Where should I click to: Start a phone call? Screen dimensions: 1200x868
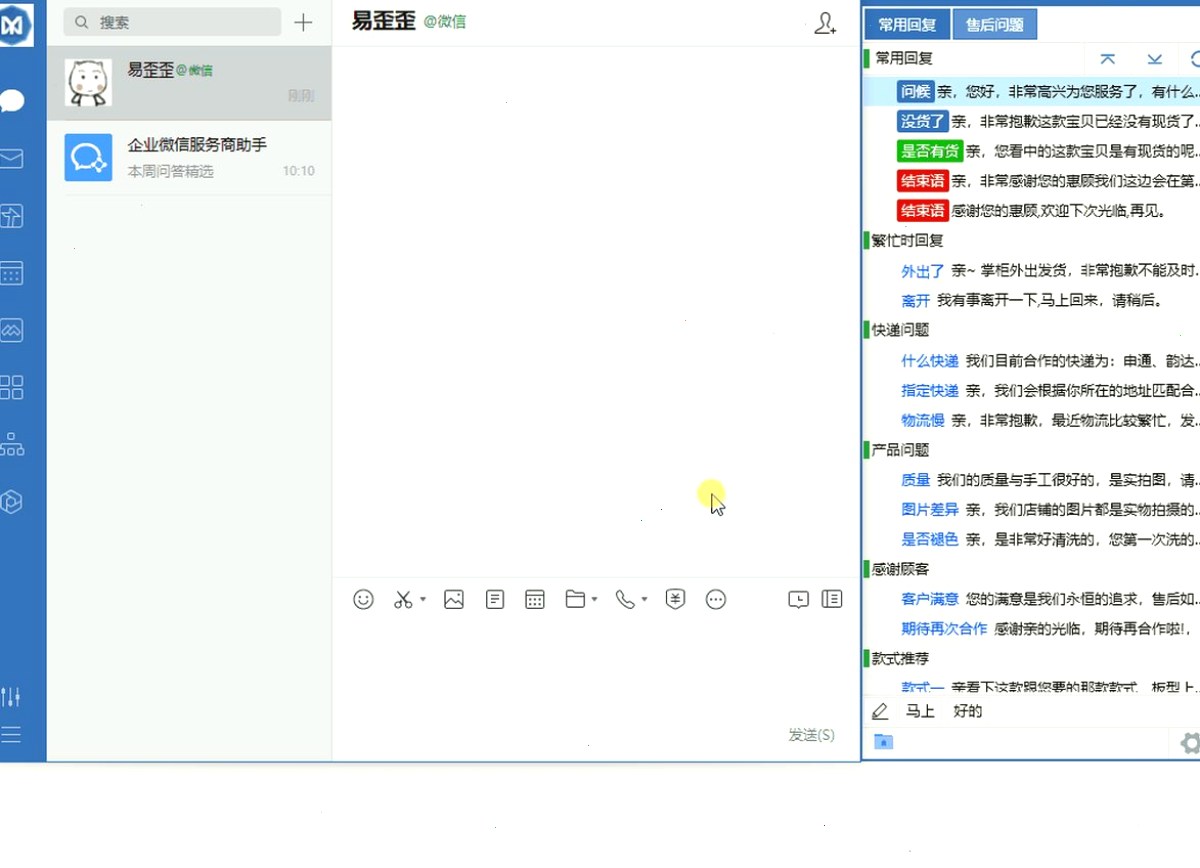(625, 599)
